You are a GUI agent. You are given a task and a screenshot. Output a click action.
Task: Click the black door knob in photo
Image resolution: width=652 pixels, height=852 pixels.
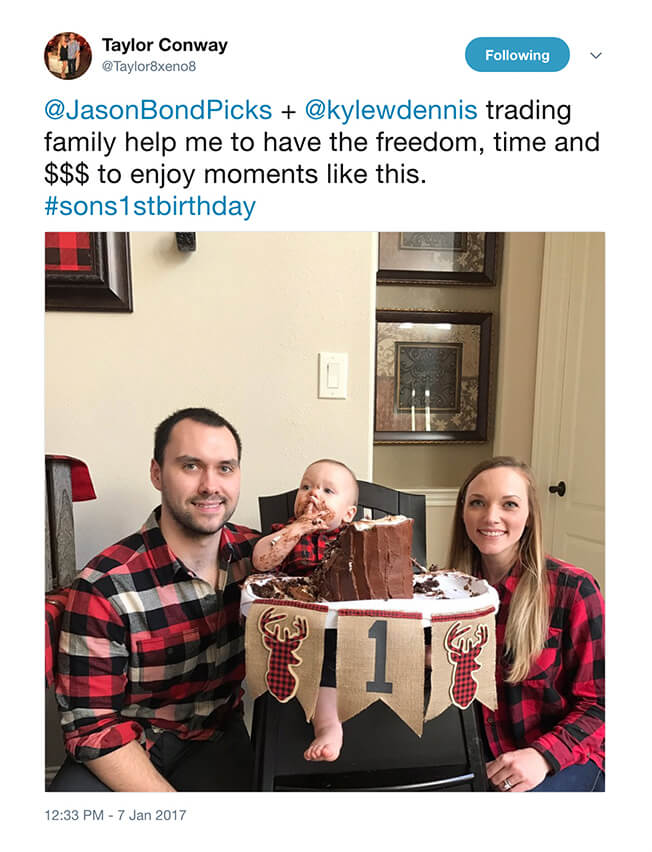557,488
